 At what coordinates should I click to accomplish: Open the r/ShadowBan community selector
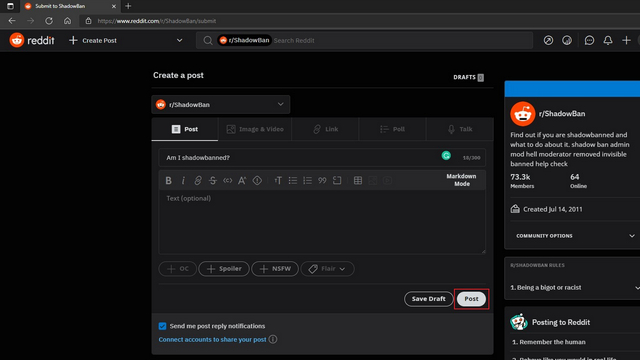tap(221, 104)
